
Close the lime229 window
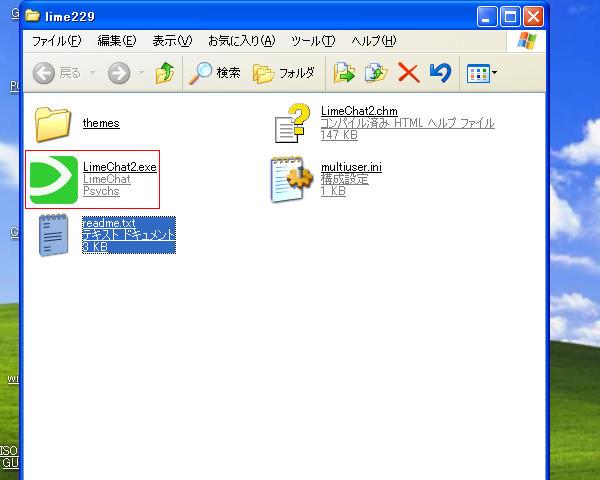pos(533,17)
